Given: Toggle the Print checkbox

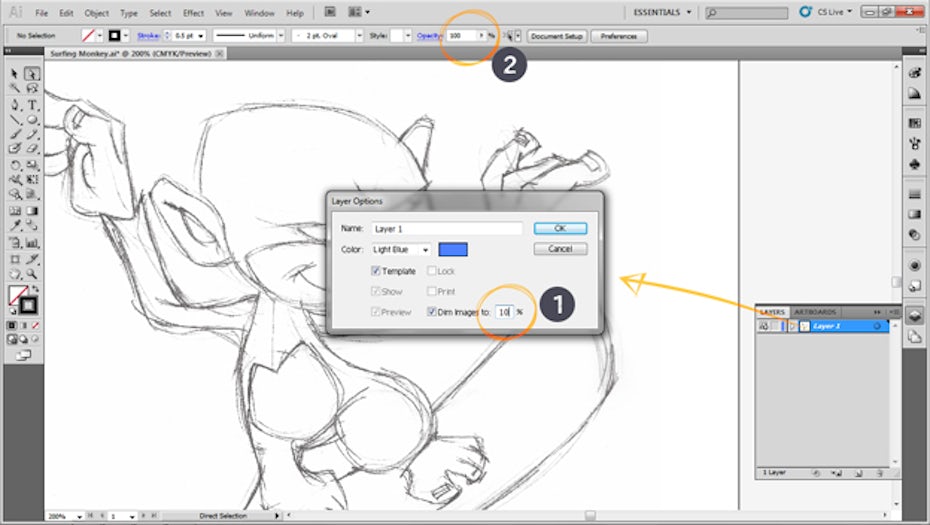Looking at the screenshot, I should (x=432, y=291).
